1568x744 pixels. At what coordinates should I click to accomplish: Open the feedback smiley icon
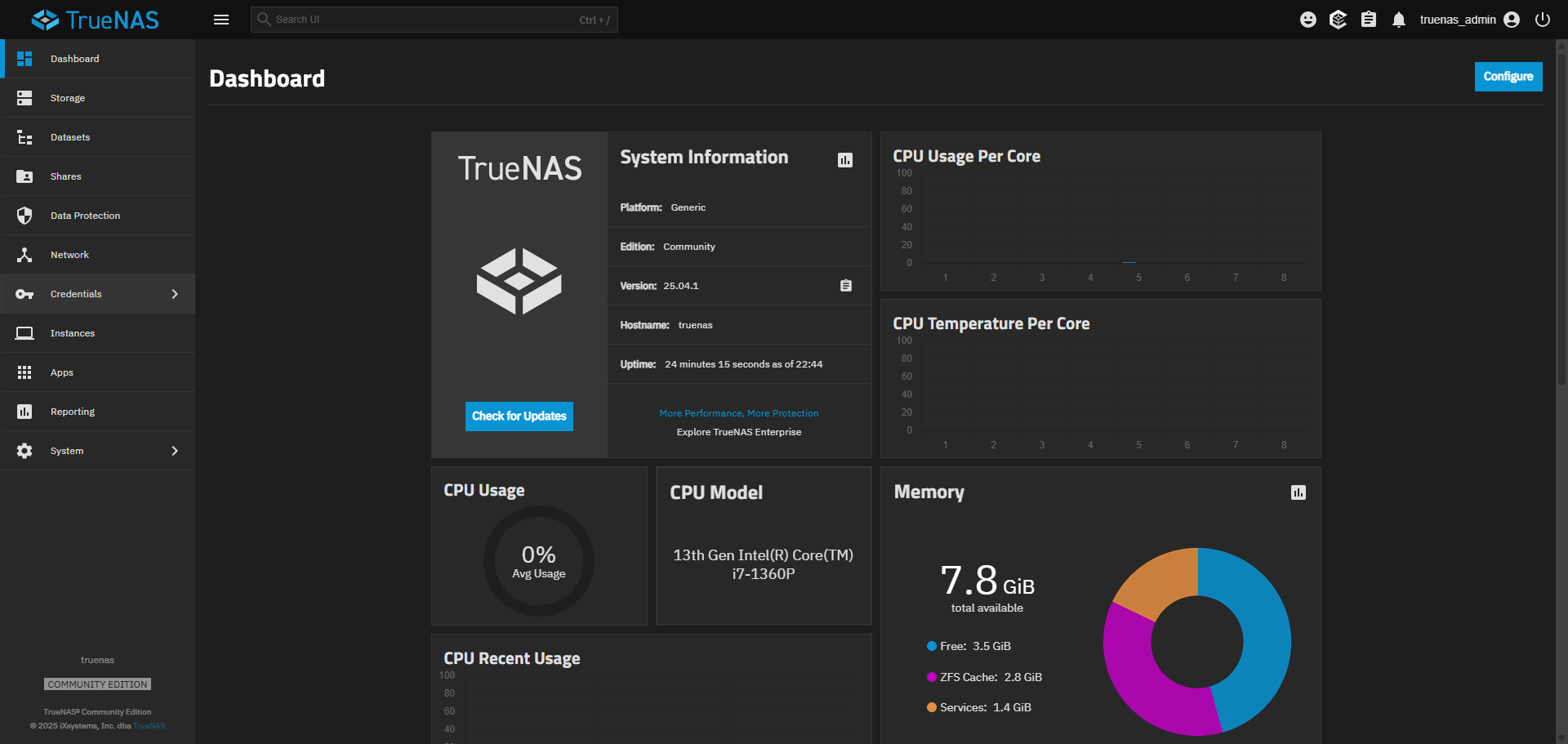click(x=1308, y=20)
